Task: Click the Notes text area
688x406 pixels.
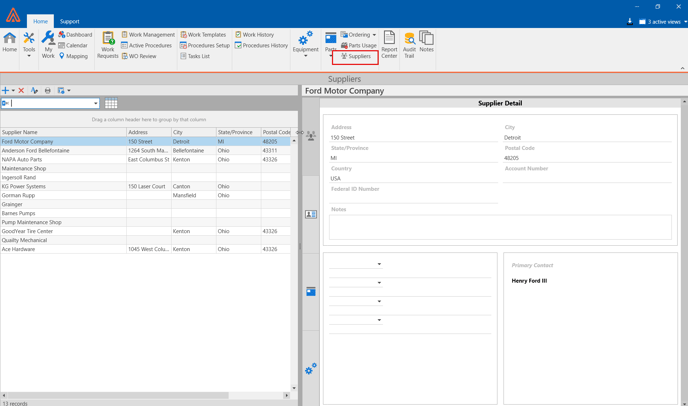Action: click(x=500, y=227)
